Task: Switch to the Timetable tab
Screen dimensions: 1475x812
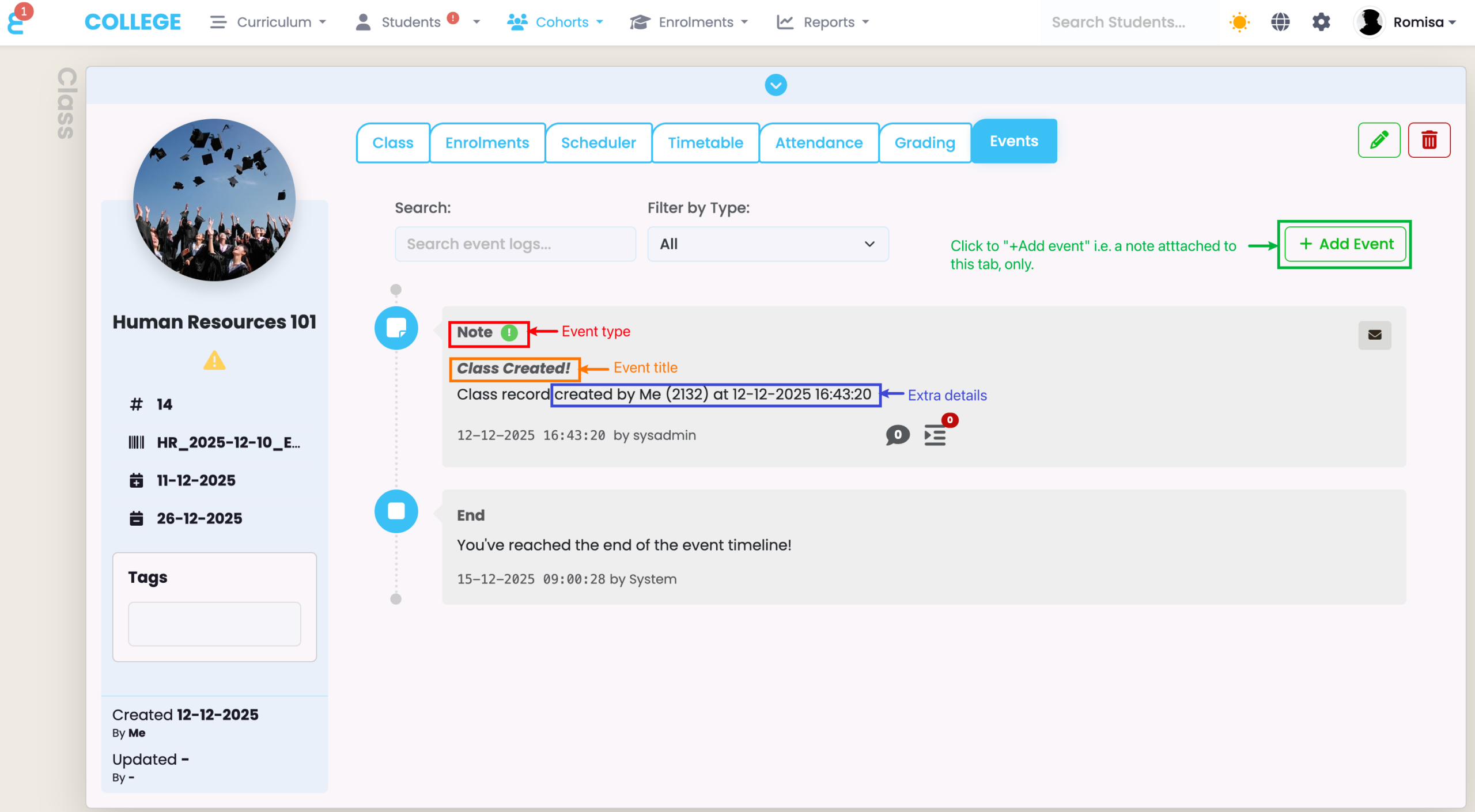Action: [705, 143]
